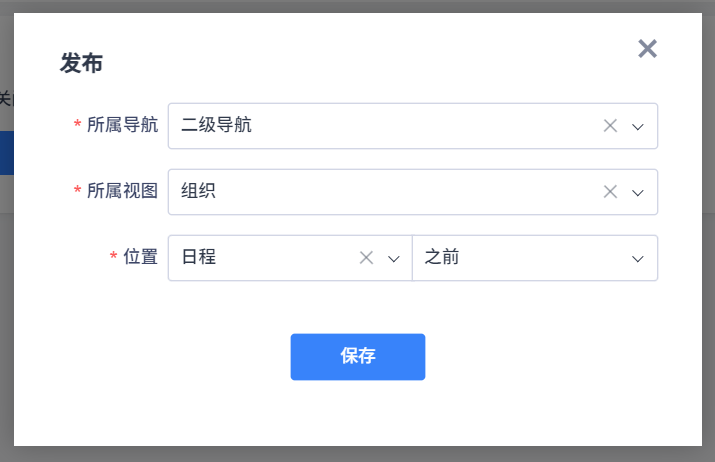Clear the 二级导航 selection

click(610, 126)
